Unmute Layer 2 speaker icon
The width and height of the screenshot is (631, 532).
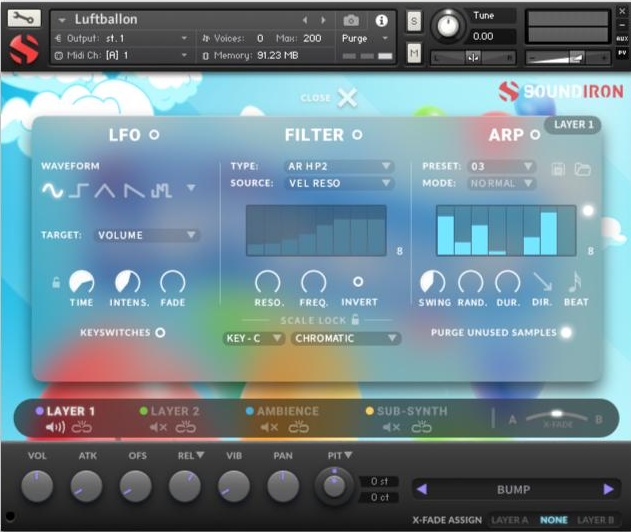click(158, 427)
